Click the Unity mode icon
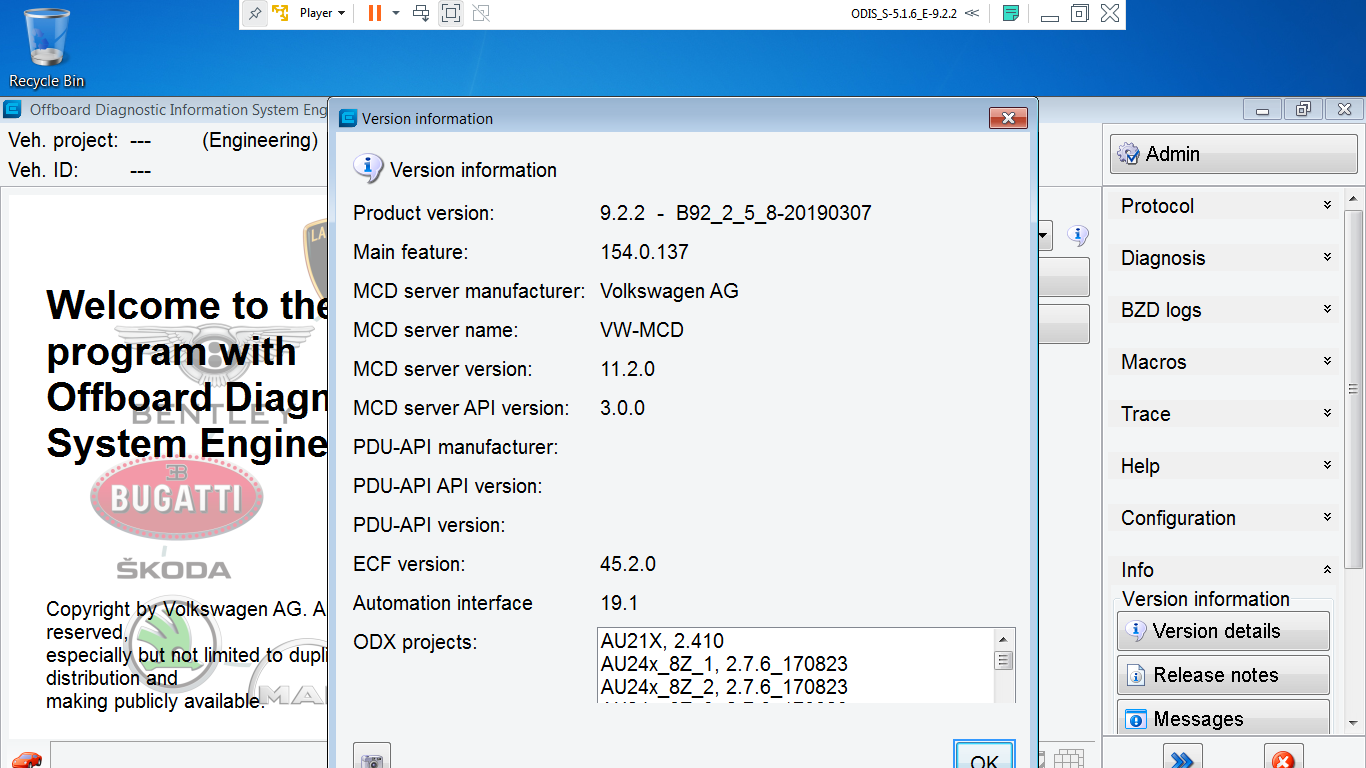The image size is (1366, 768). pos(481,13)
